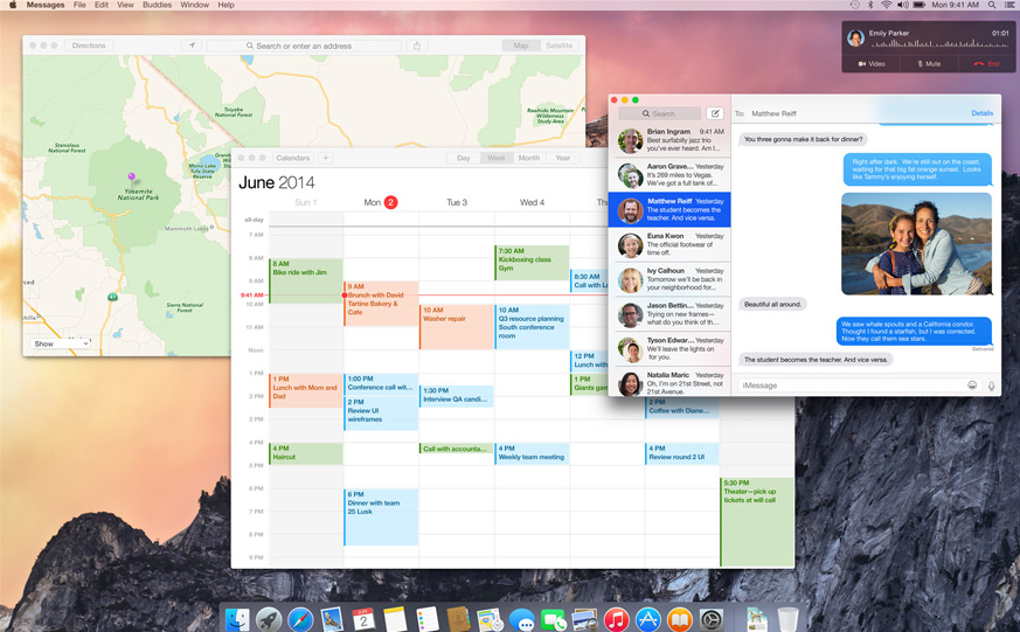This screenshot has height=632, width=1020.
Task: Switch the call to Video
Action: (x=872, y=64)
